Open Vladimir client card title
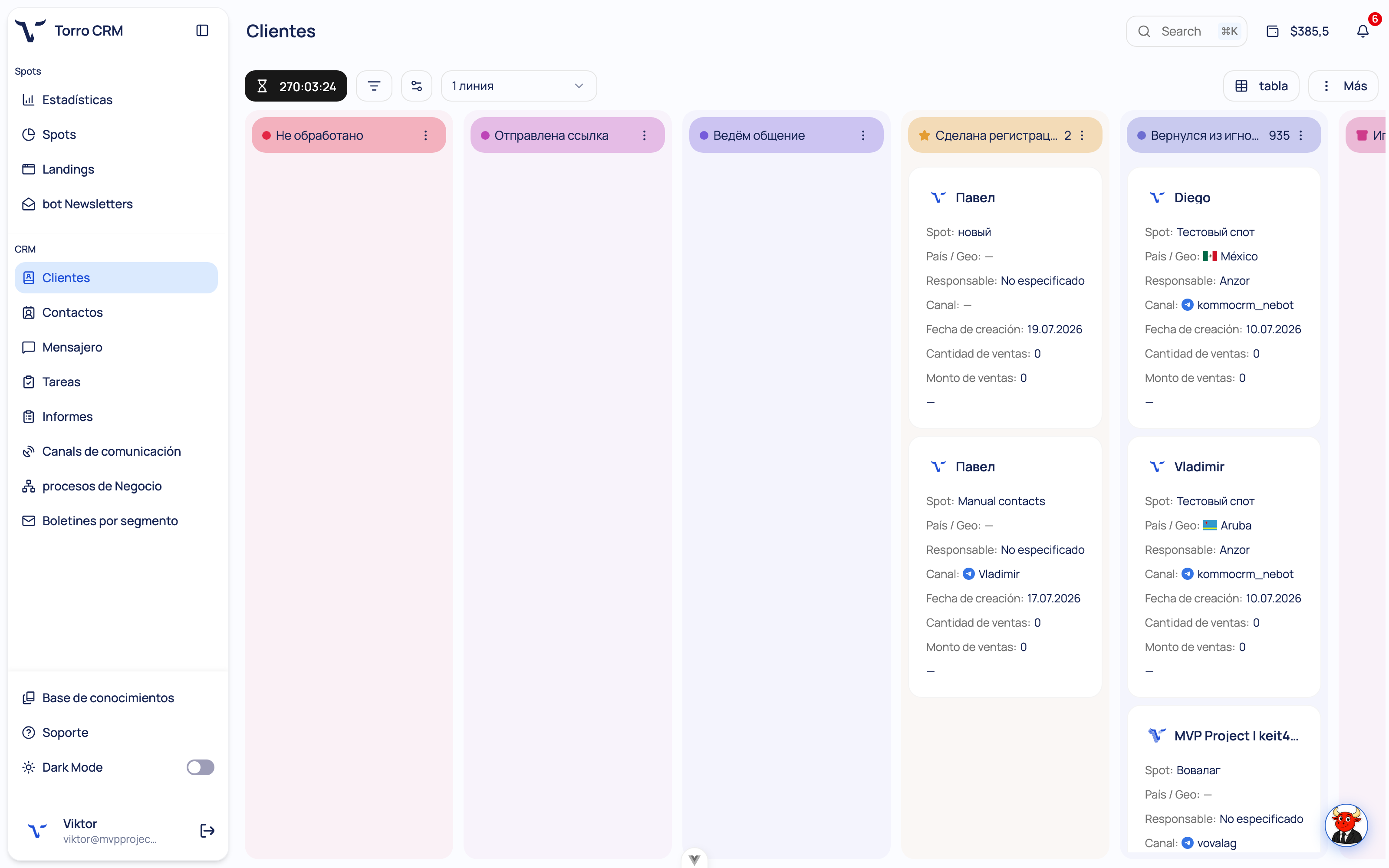 pos(1199,467)
